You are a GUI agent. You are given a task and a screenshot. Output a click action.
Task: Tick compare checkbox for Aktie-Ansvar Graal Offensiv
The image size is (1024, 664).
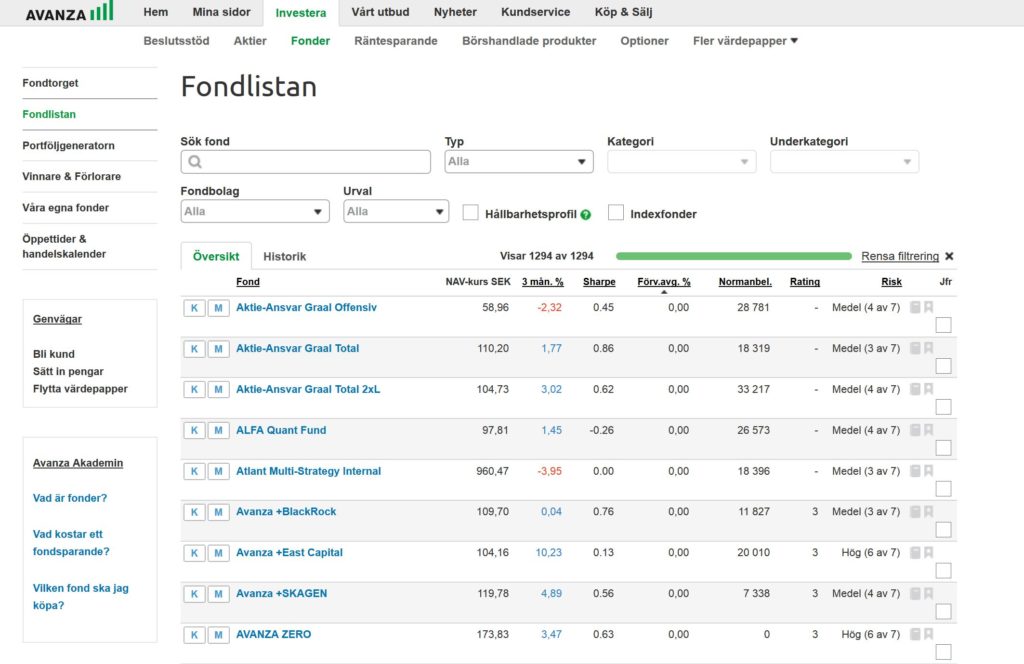click(x=944, y=325)
